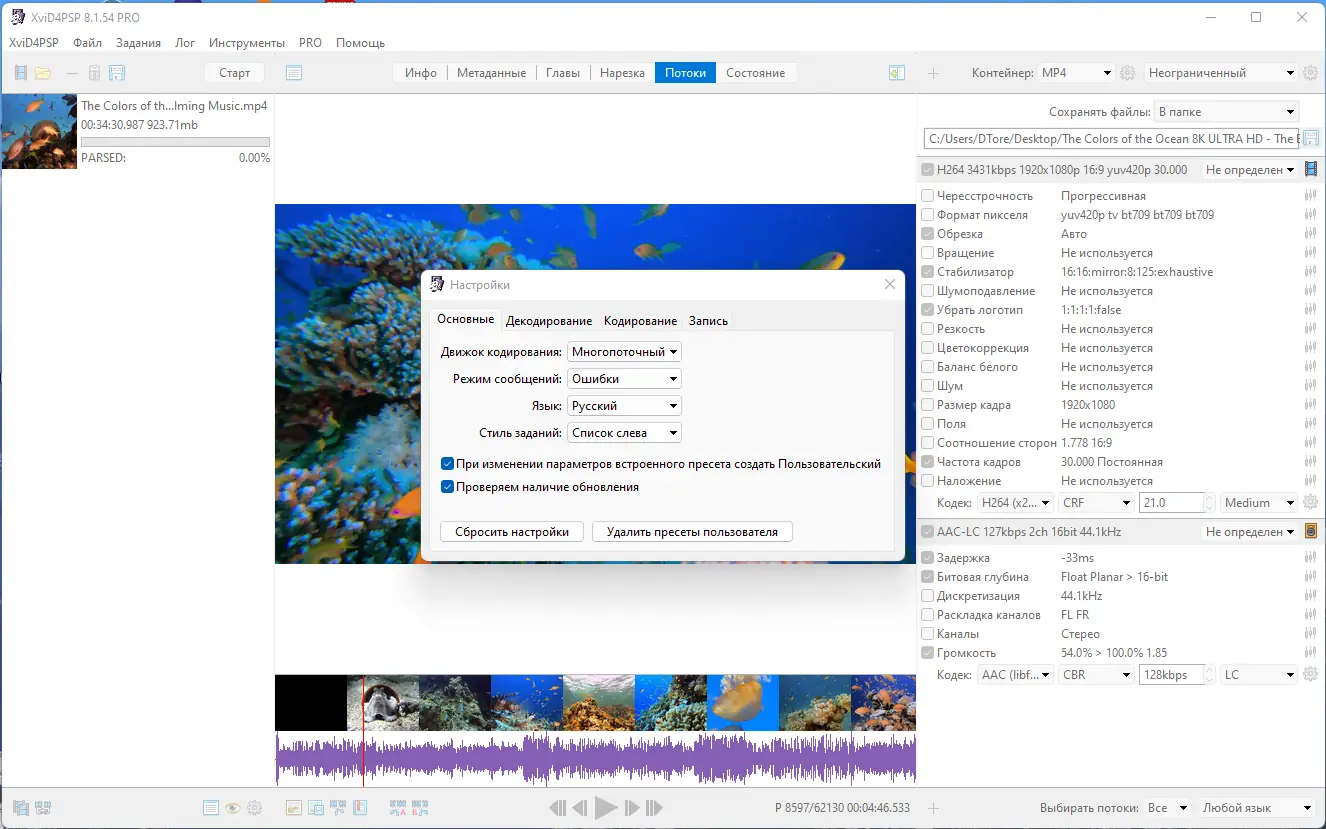Switch to the Метаданные tab
1326x829 pixels.
pyautogui.click(x=491, y=72)
